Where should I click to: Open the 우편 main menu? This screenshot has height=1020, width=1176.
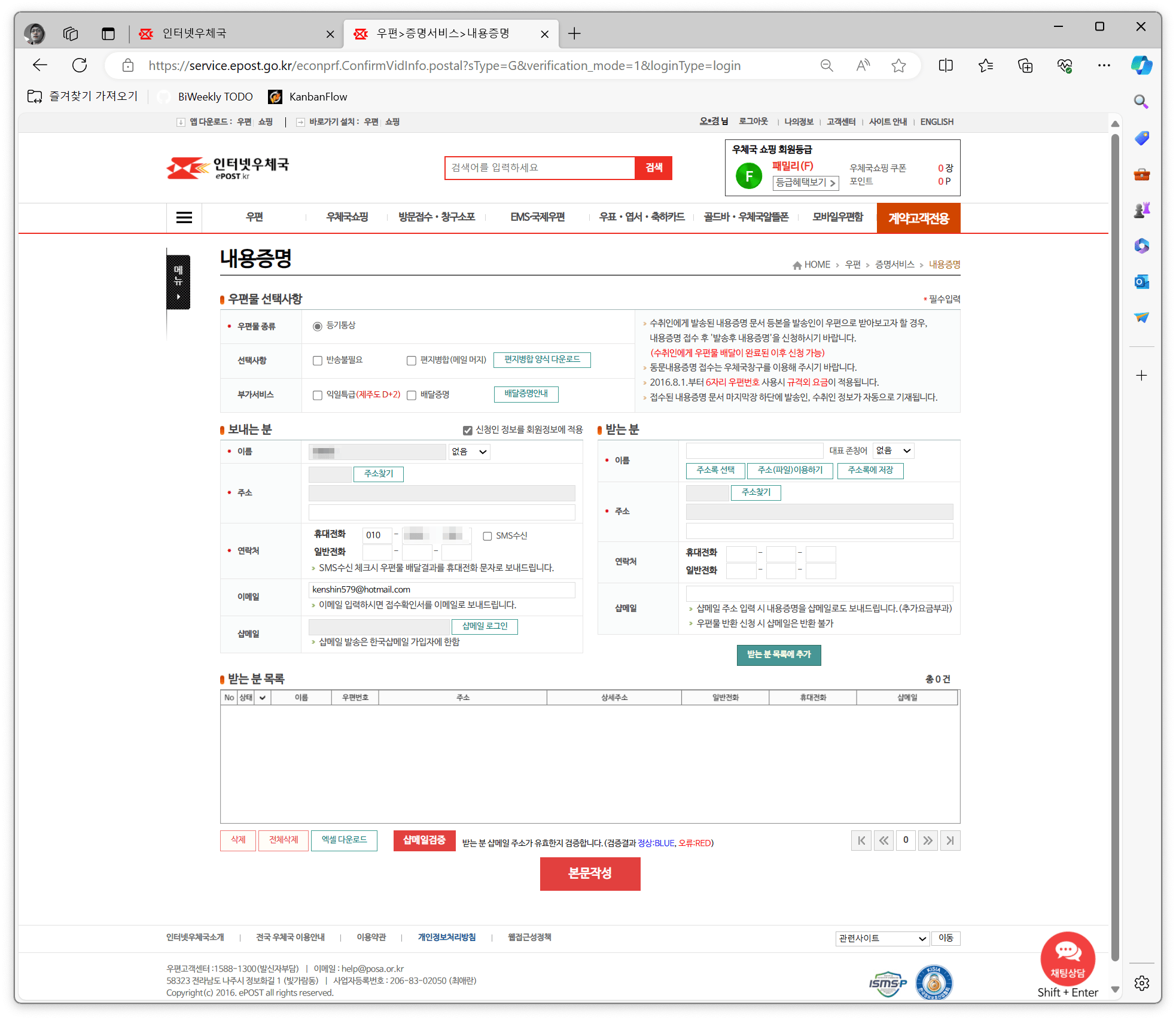254,217
